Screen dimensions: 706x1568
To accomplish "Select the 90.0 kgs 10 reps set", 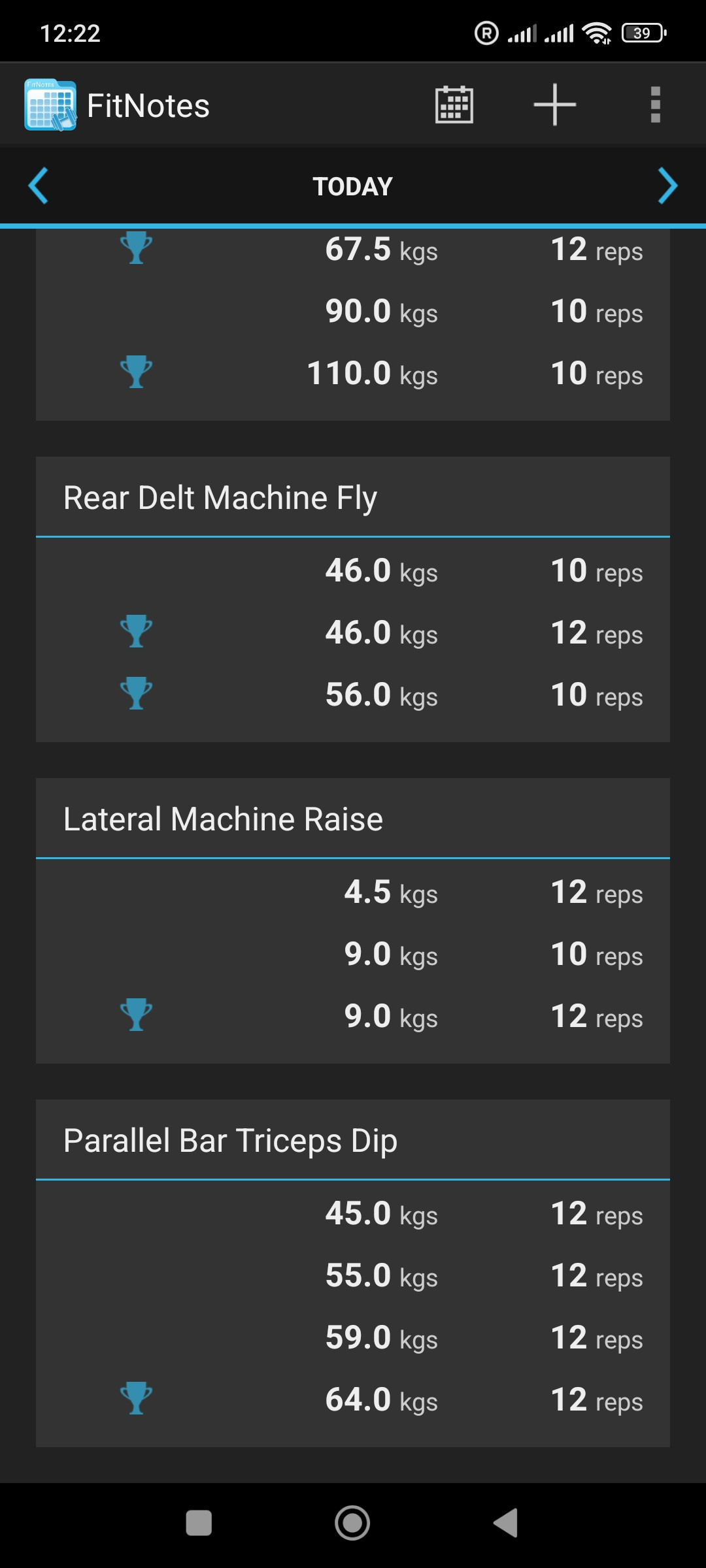I will click(353, 311).
